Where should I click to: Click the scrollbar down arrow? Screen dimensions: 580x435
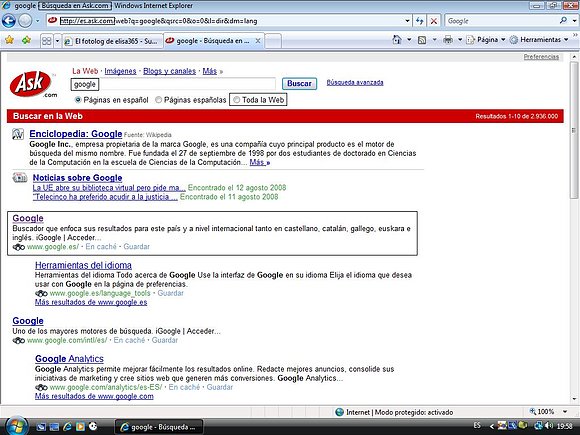(x=574, y=399)
